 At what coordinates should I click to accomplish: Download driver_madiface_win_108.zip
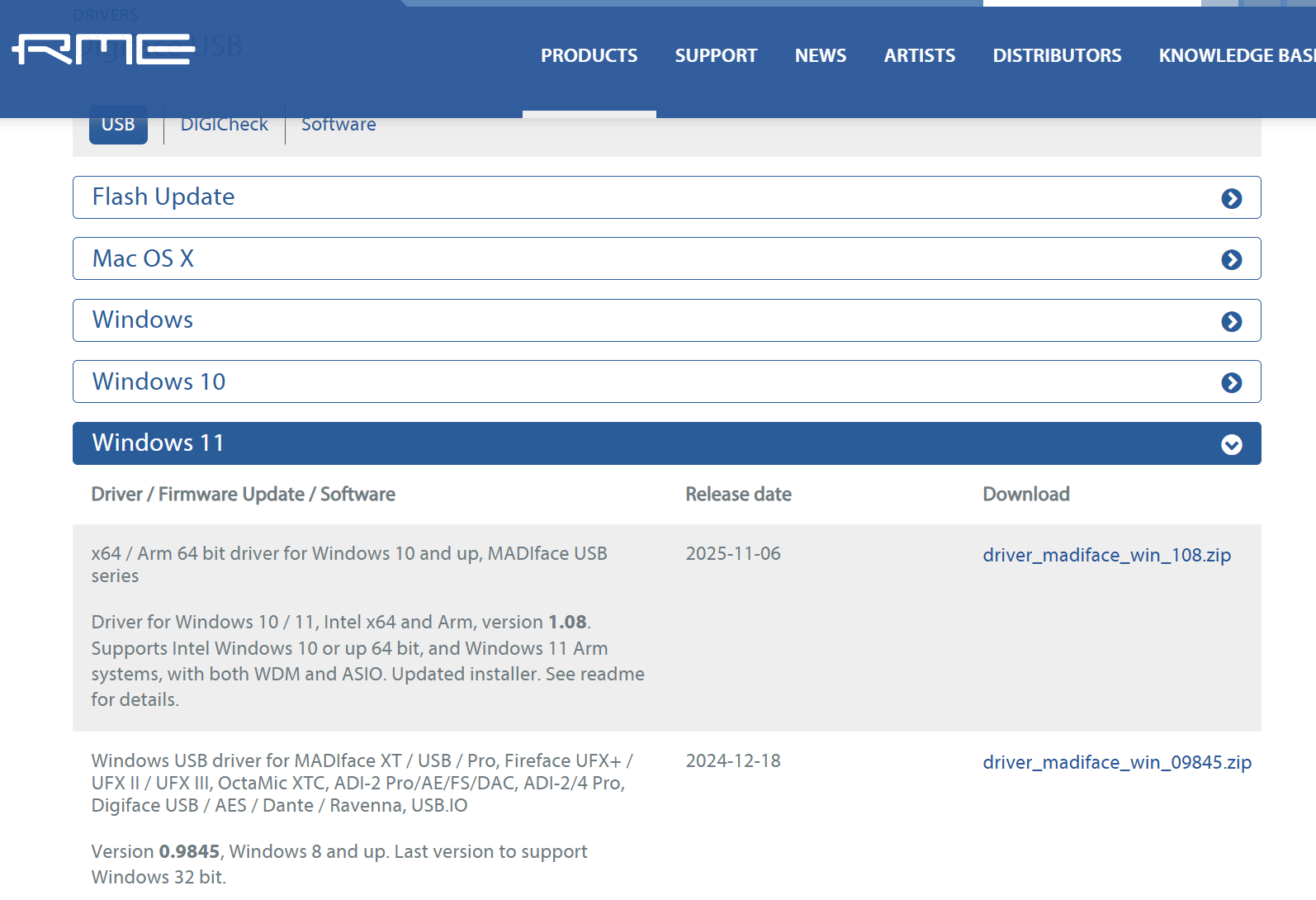click(x=1106, y=555)
